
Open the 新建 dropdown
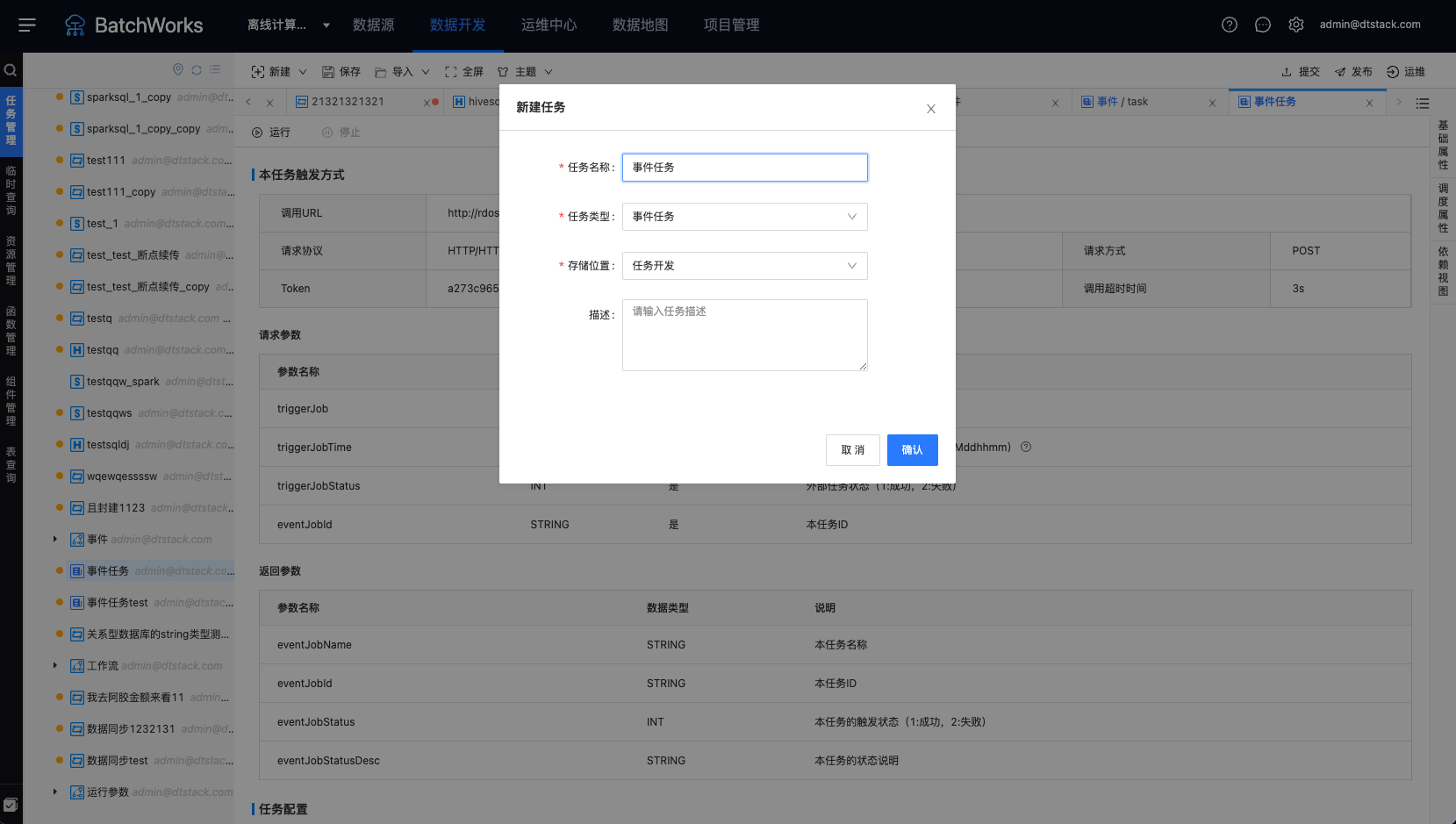[x=279, y=72]
